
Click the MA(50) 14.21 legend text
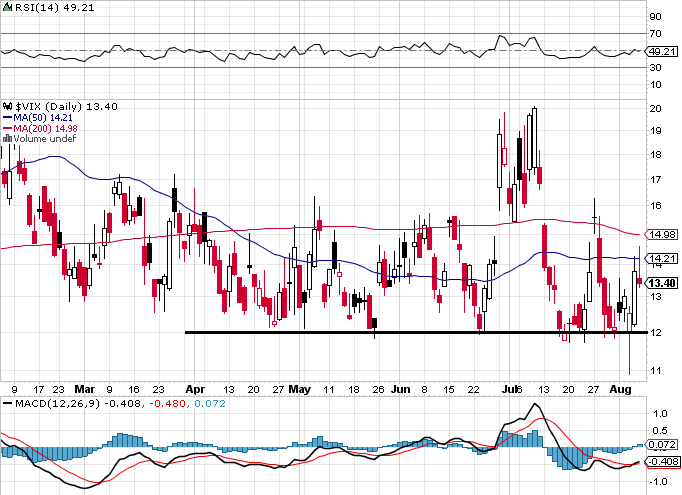pyautogui.click(x=41, y=117)
